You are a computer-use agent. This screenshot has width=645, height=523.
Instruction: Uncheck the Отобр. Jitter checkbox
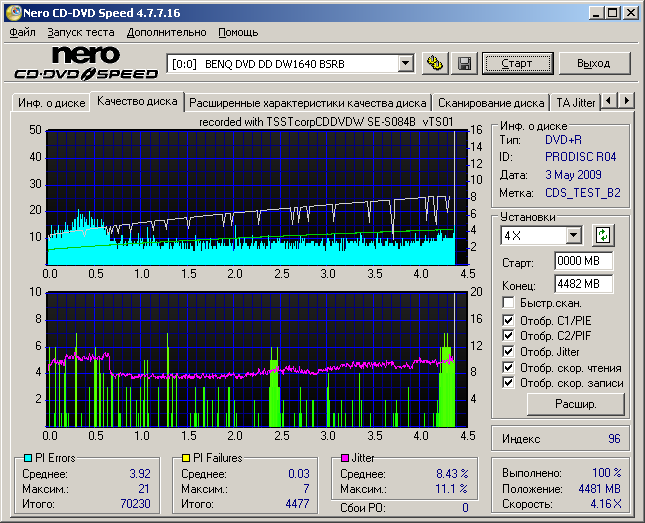point(509,351)
